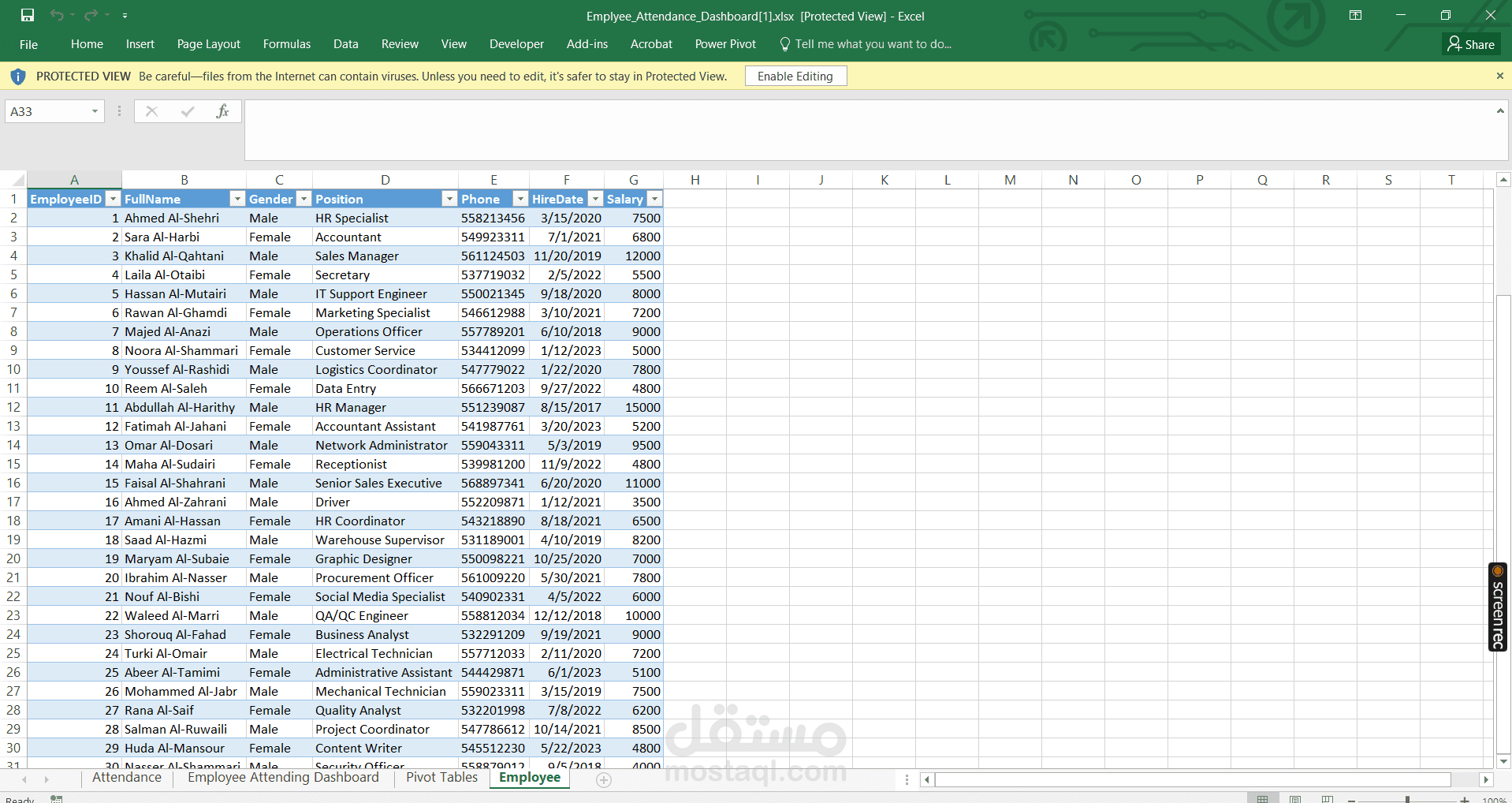Click the sheet tab bar split handle
The height and width of the screenshot is (803, 1512).
point(907,780)
